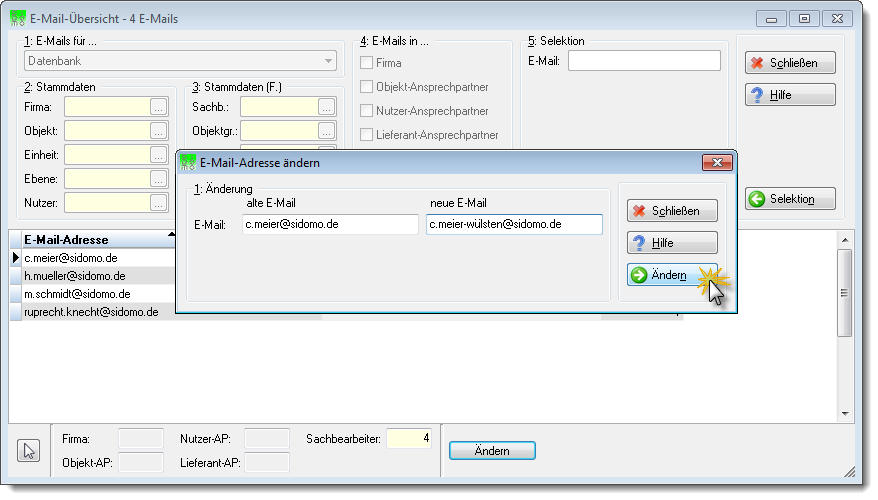Image resolution: width=878 pixels, height=500 pixels.
Task: Click the bottom Ändern button
Action: (x=492, y=451)
